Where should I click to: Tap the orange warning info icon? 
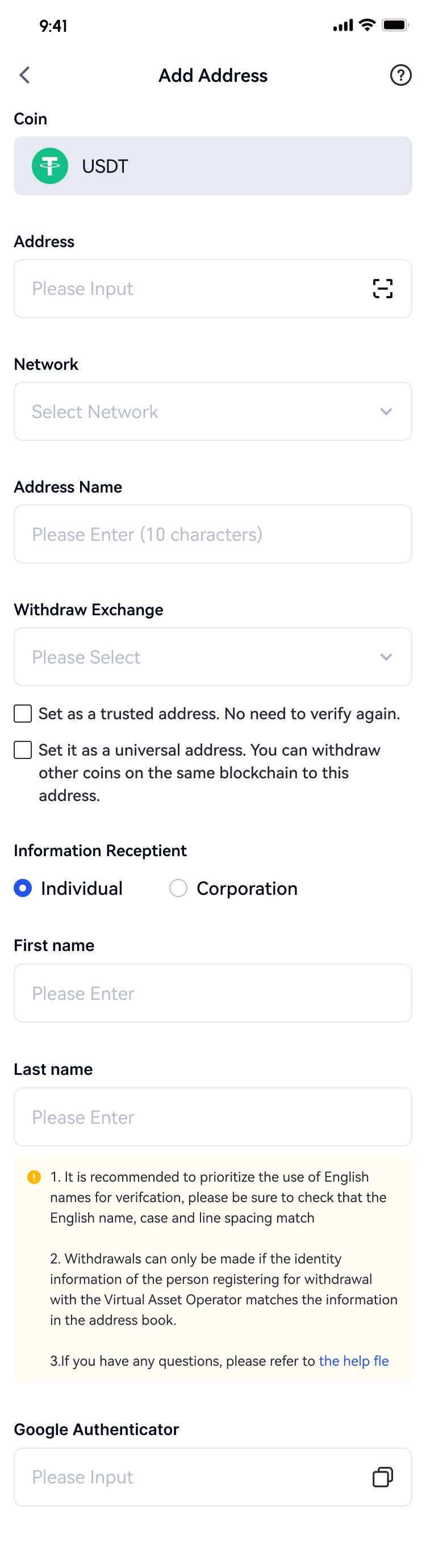pos(34,1177)
